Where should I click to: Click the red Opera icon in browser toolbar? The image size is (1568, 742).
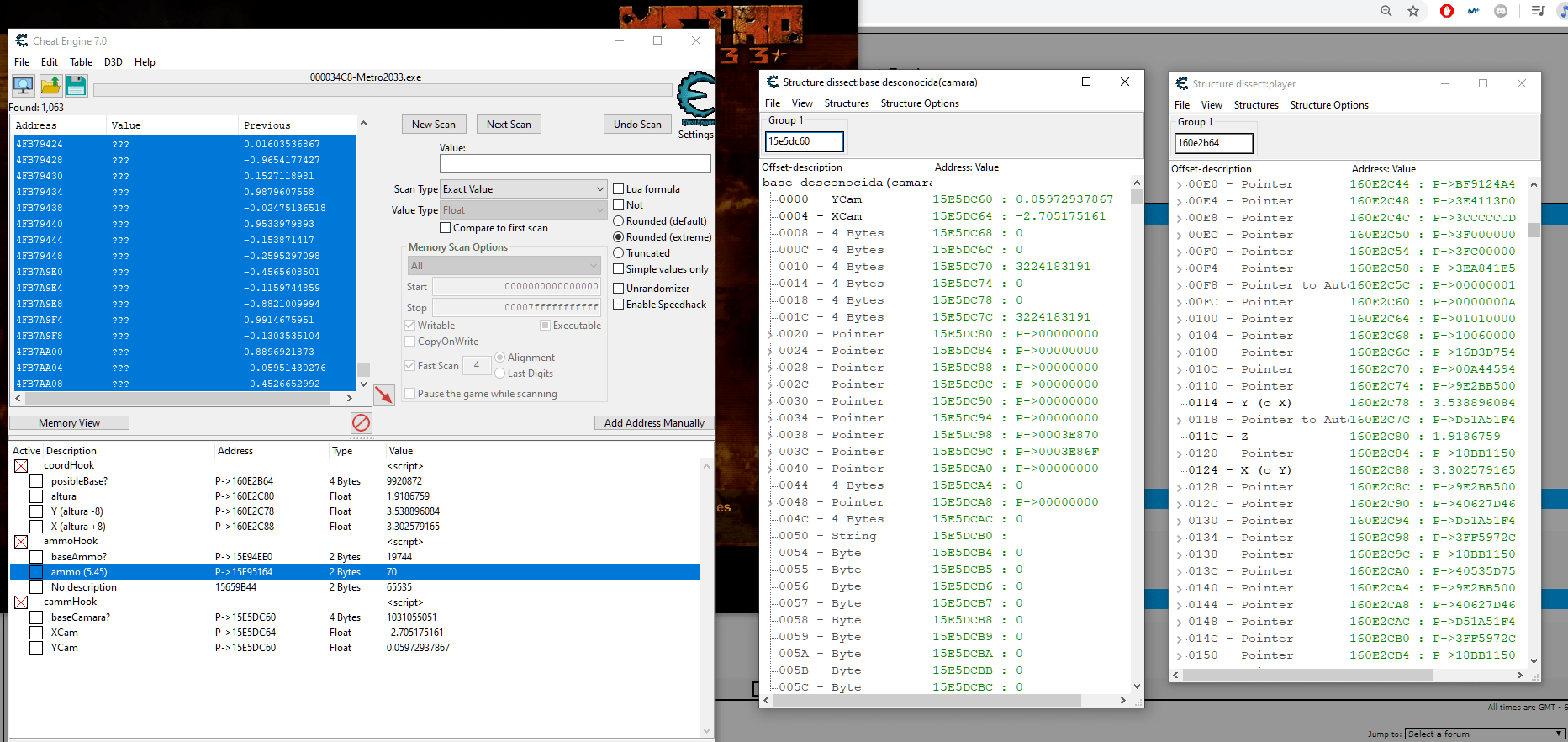(1447, 11)
